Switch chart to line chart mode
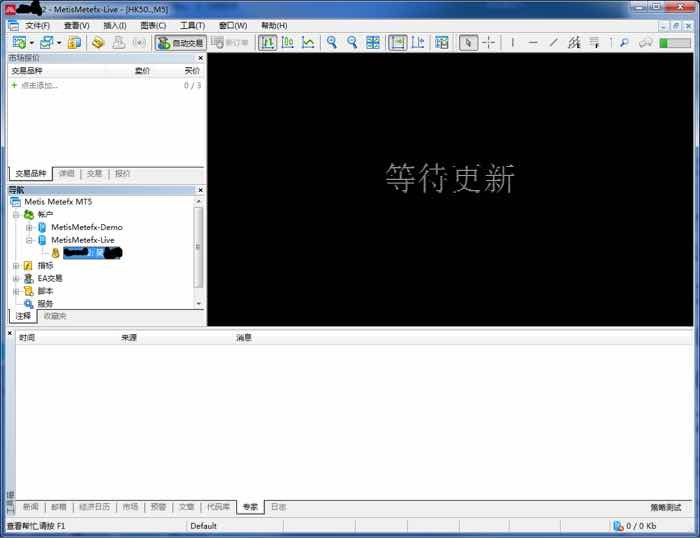Screen dimensions: 700x538 coord(308,42)
